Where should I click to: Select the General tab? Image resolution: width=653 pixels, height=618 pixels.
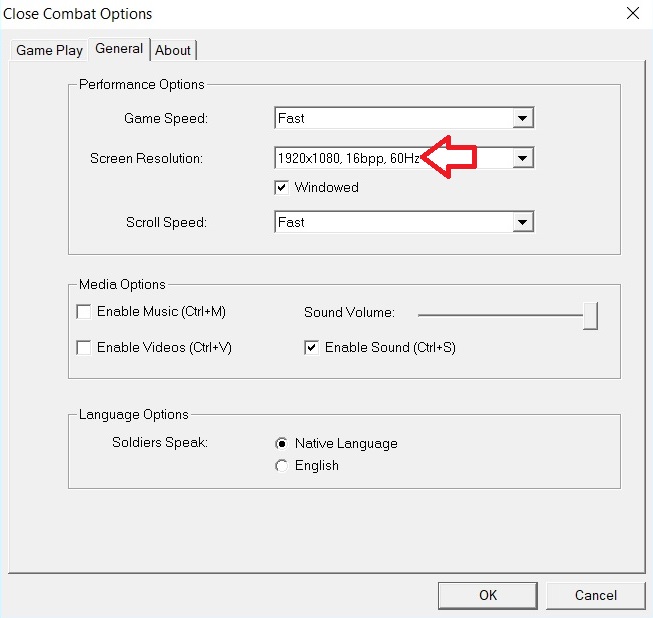[x=119, y=49]
